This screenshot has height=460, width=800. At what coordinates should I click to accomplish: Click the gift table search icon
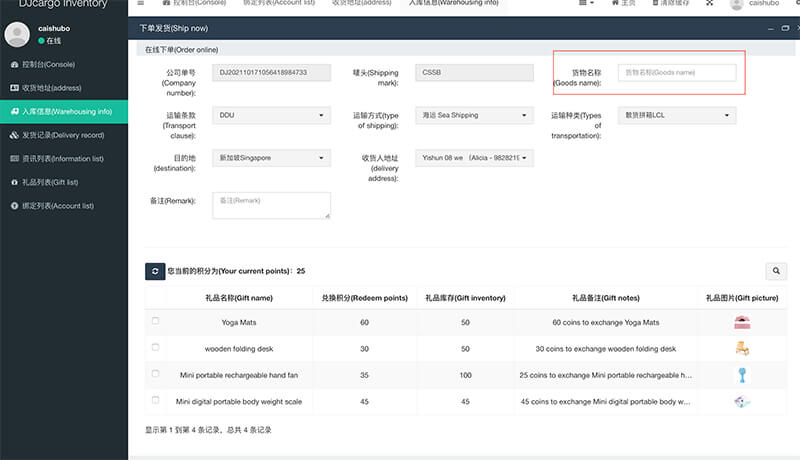point(776,271)
